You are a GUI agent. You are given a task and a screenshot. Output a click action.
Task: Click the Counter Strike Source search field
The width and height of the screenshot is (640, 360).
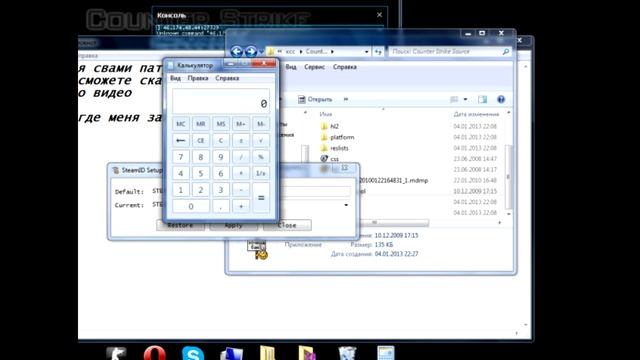(449, 51)
